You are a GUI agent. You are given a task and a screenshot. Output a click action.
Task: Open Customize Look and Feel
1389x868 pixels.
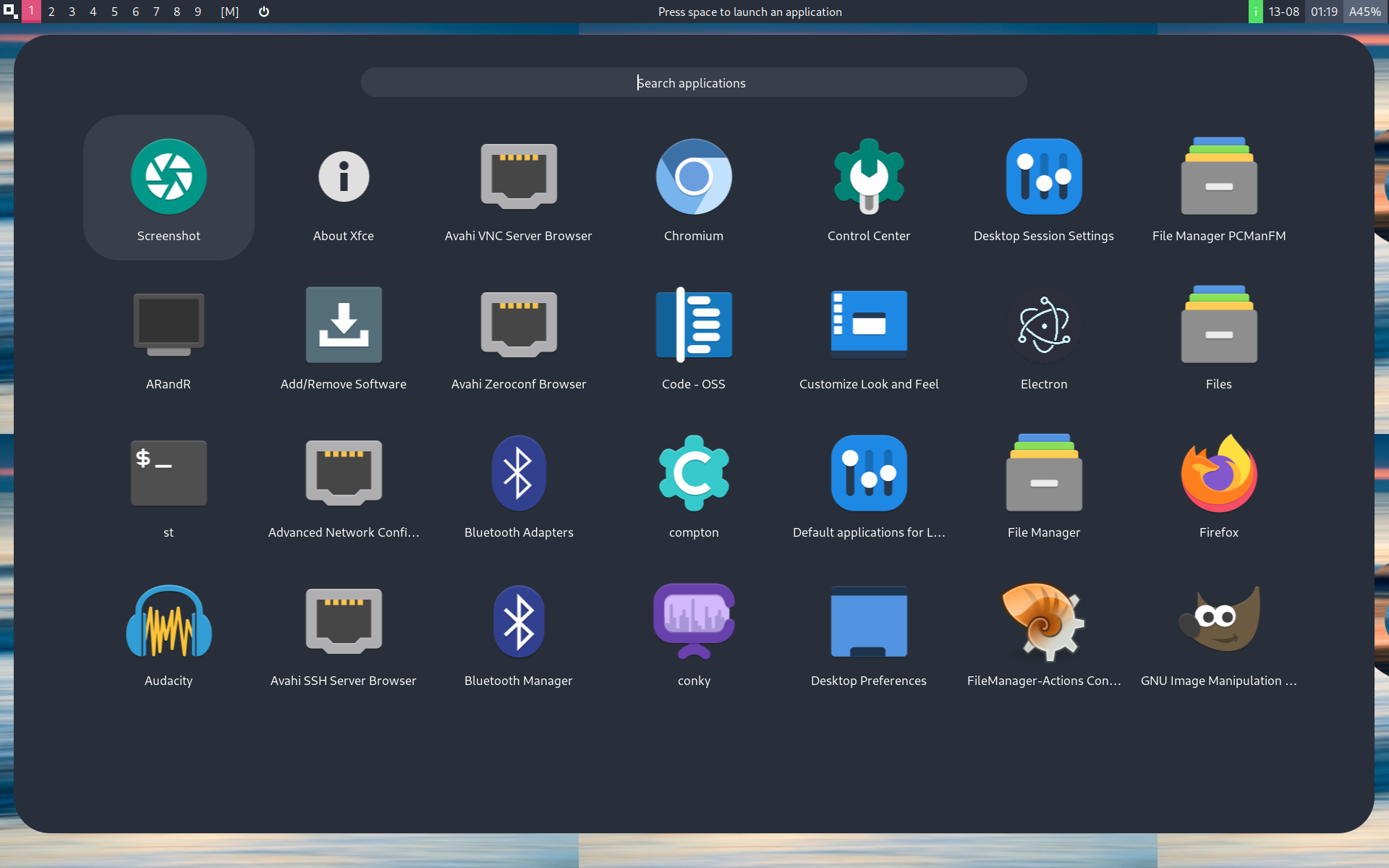point(869,336)
